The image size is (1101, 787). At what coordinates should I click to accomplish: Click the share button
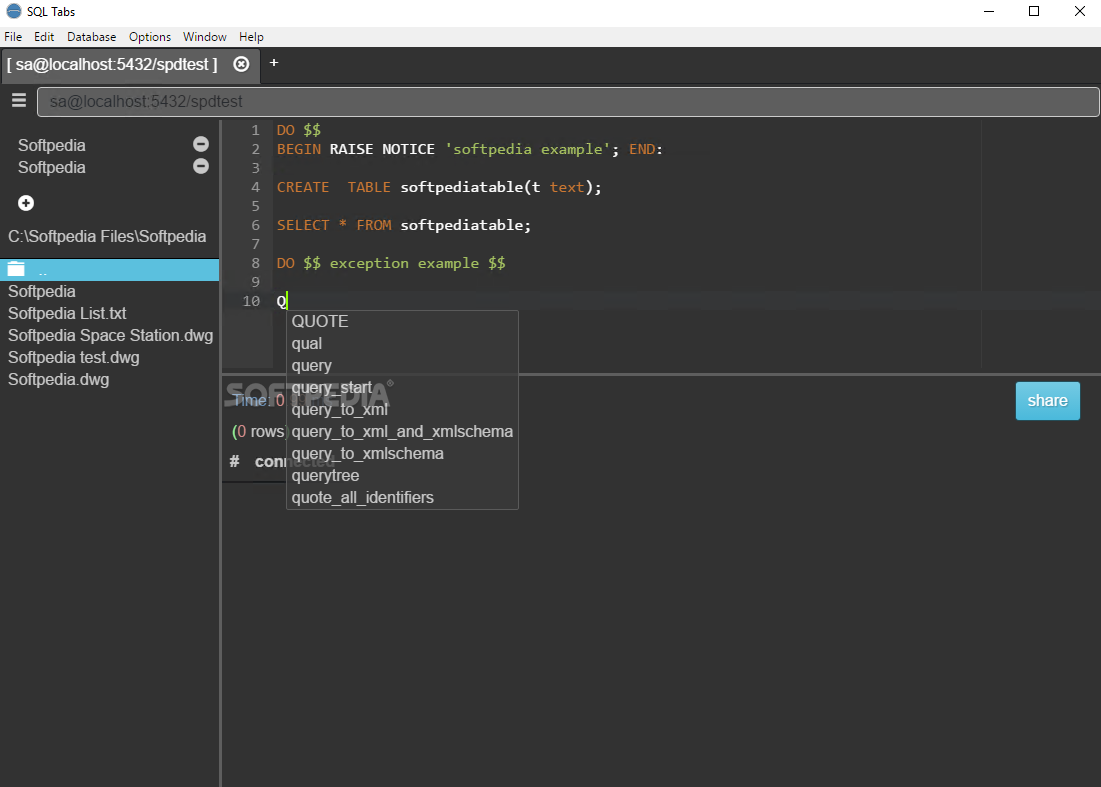click(x=1047, y=401)
